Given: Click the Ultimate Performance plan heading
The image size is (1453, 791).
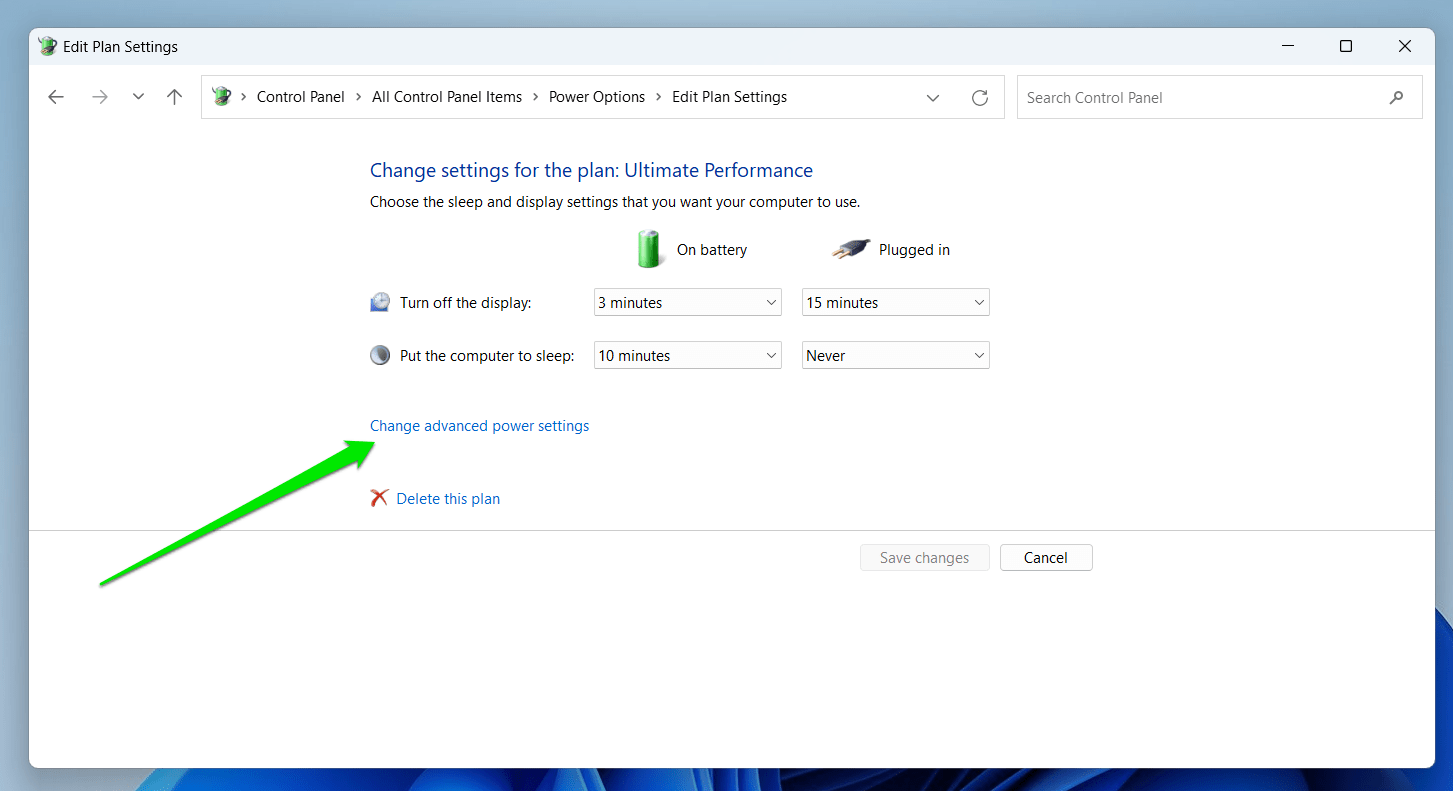Looking at the screenshot, I should (591, 170).
